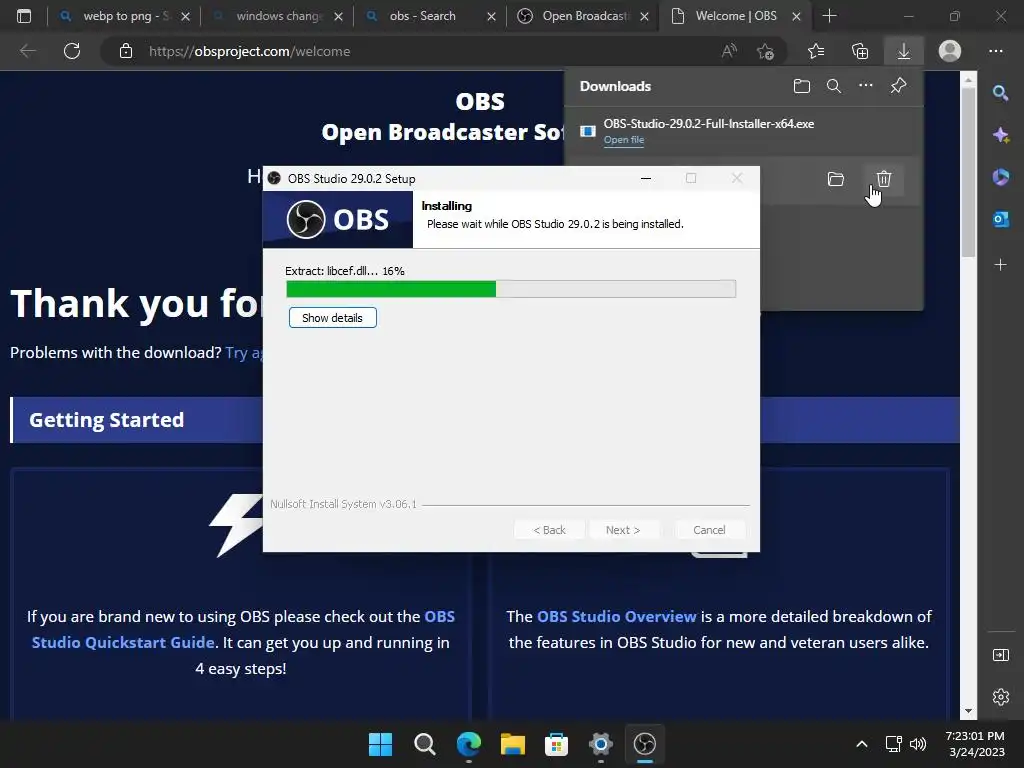
Task: Open OBS Studio Quickstart Guide link
Action: pos(243,630)
